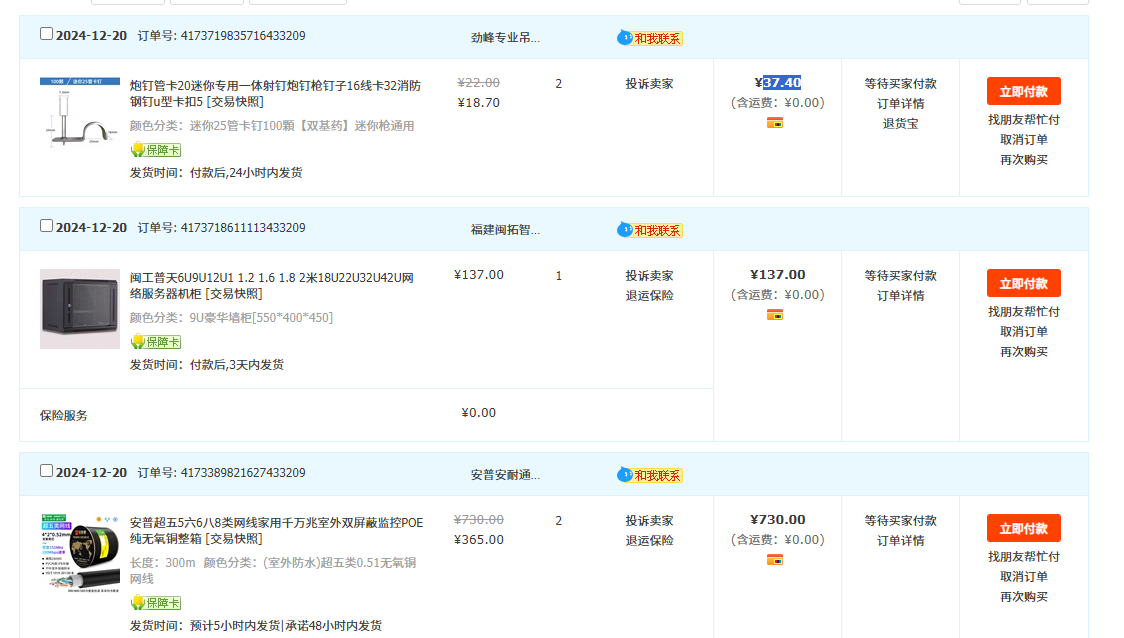The image size is (1124, 638).
Task: Click 找朋友帮忙付 for the 安普 cable order
Action: (x=1023, y=557)
